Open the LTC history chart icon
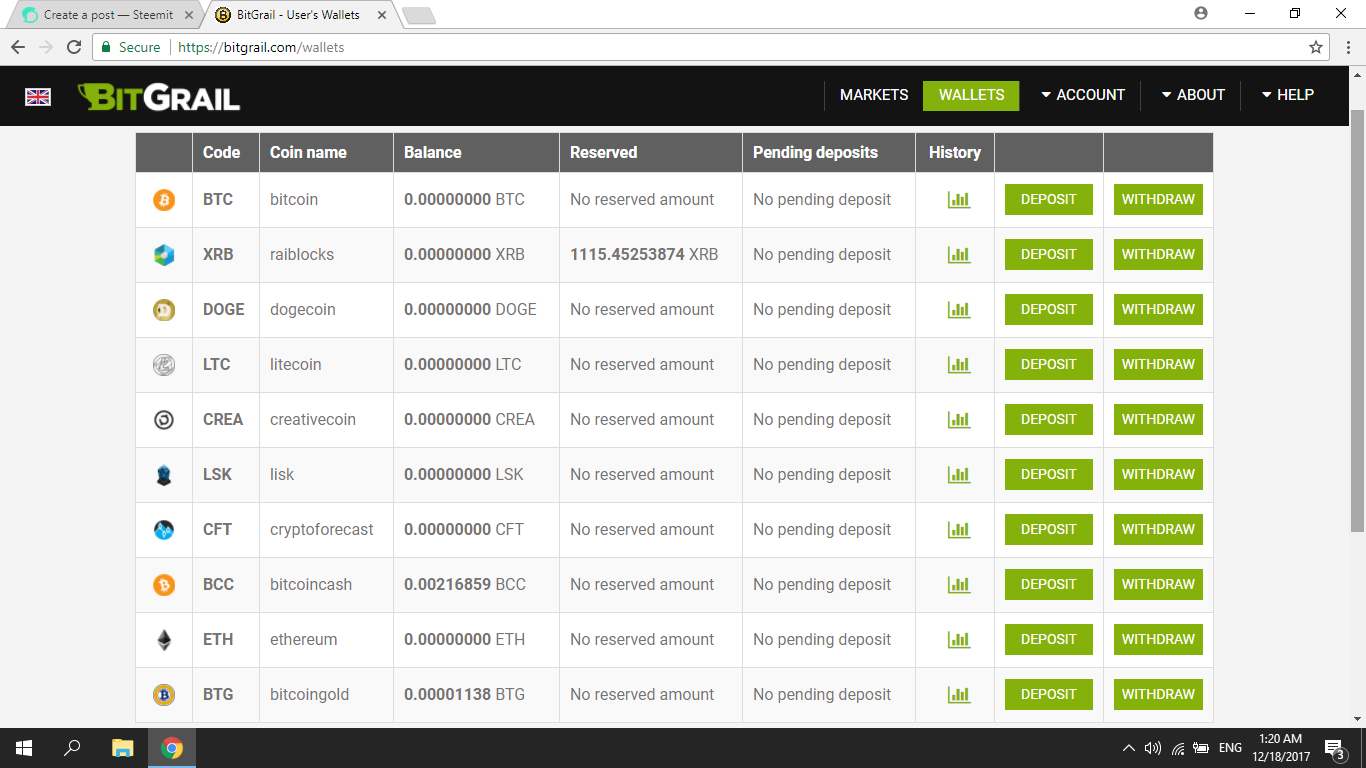1366x768 pixels. (x=959, y=365)
